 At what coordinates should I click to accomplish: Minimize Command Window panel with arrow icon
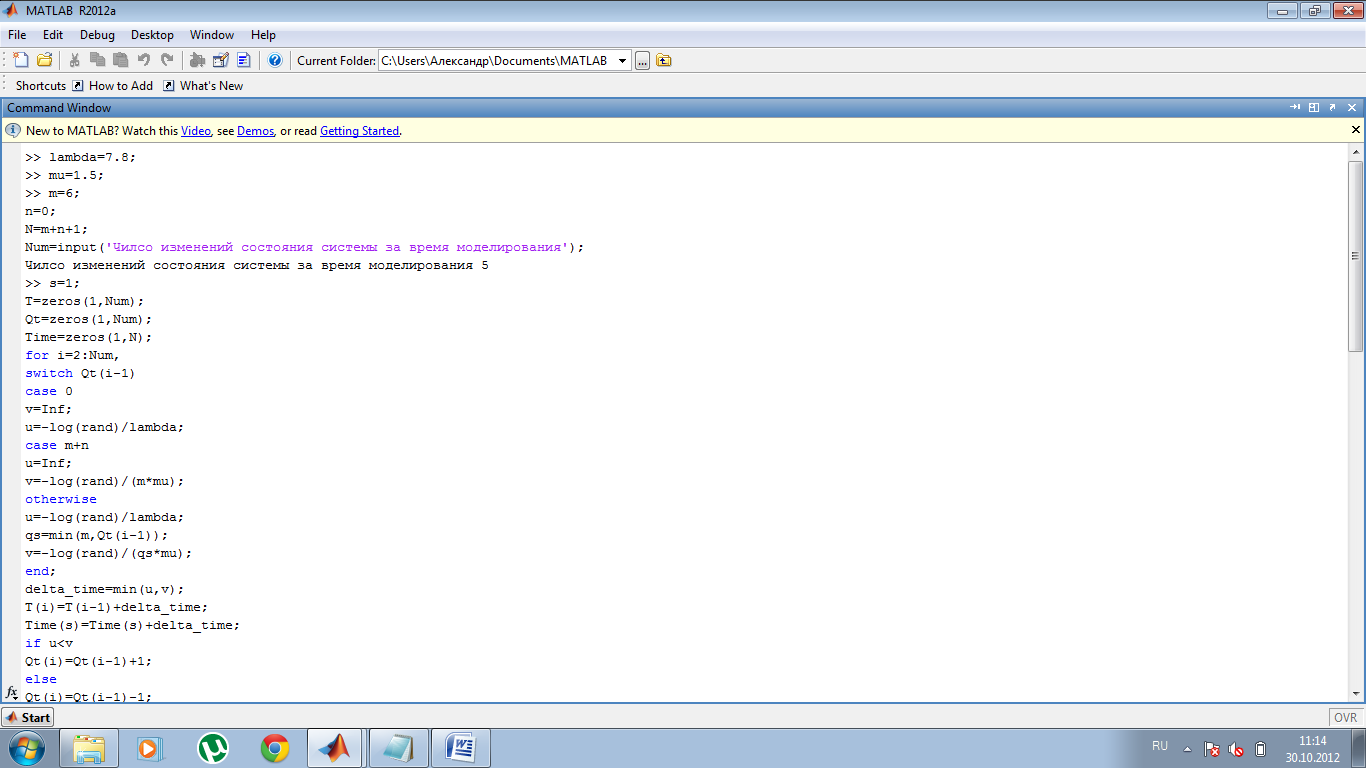click(1295, 107)
